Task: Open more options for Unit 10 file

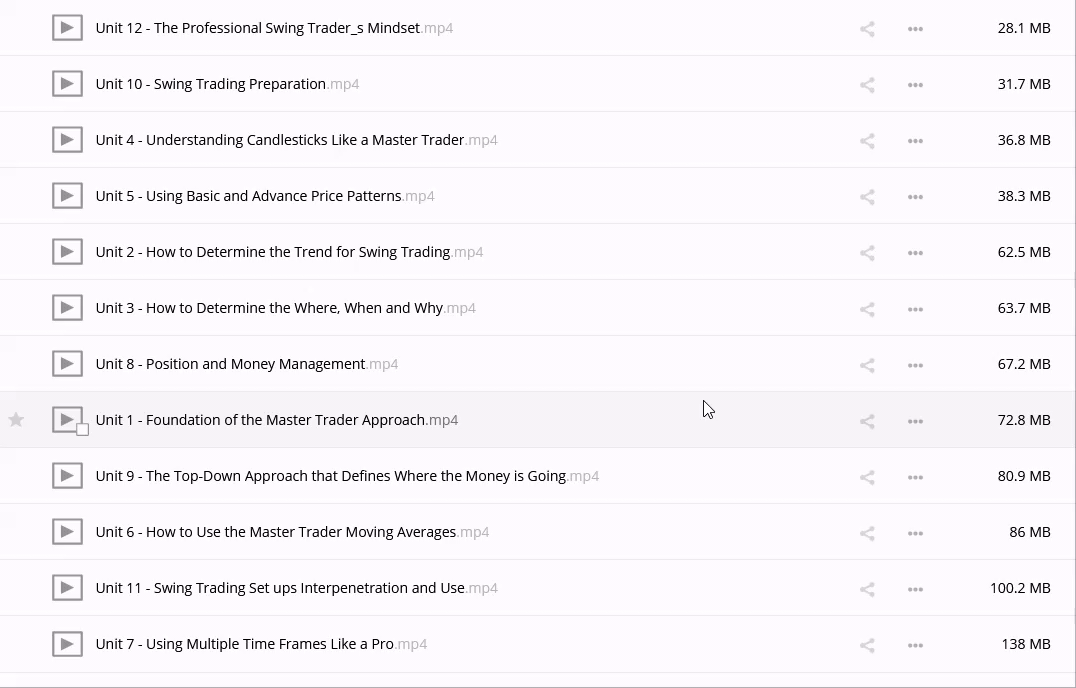Action: pyautogui.click(x=915, y=85)
